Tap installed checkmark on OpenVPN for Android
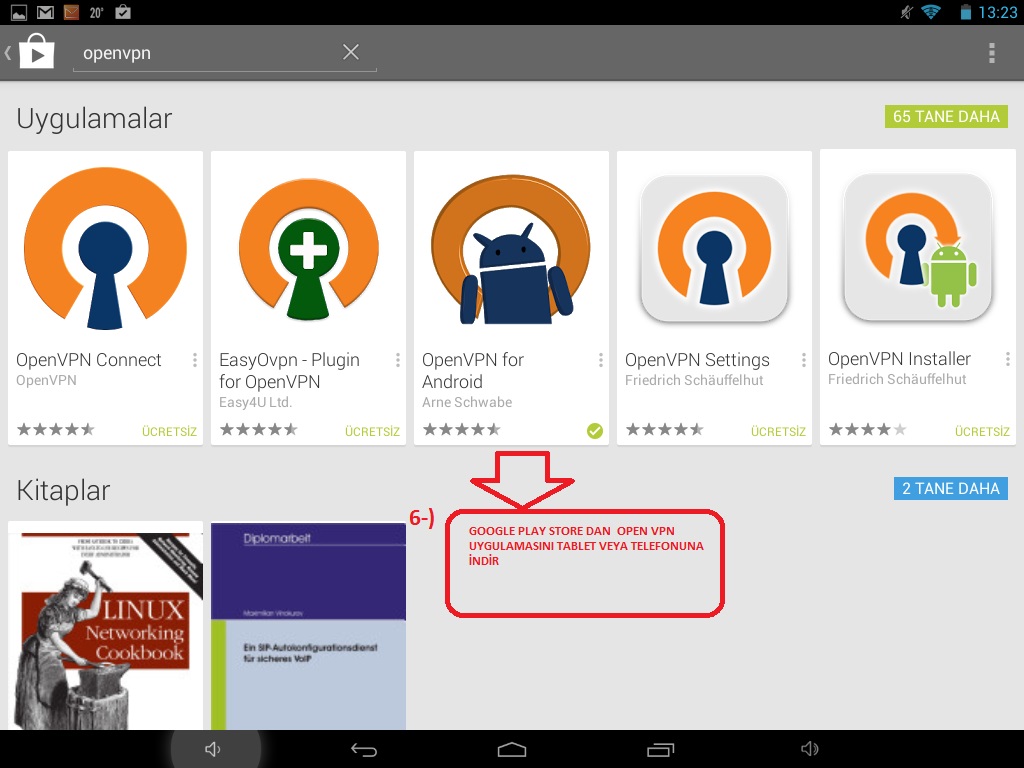The width and height of the screenshot is (1024, 768). (x=594, y=431)
